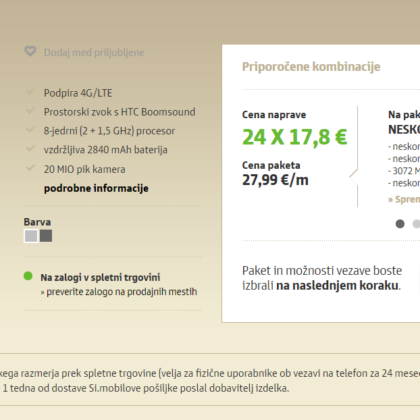Click 'Priporočene kombinacije' heading

pyautogui.click(x=311, y=67)
